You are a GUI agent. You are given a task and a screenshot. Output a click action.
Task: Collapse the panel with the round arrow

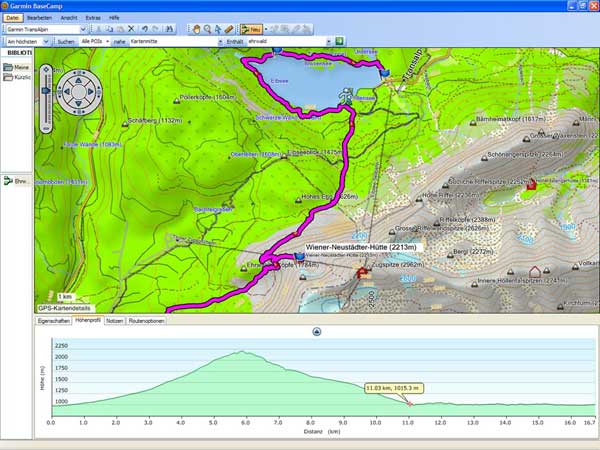[x=316, y=332]
